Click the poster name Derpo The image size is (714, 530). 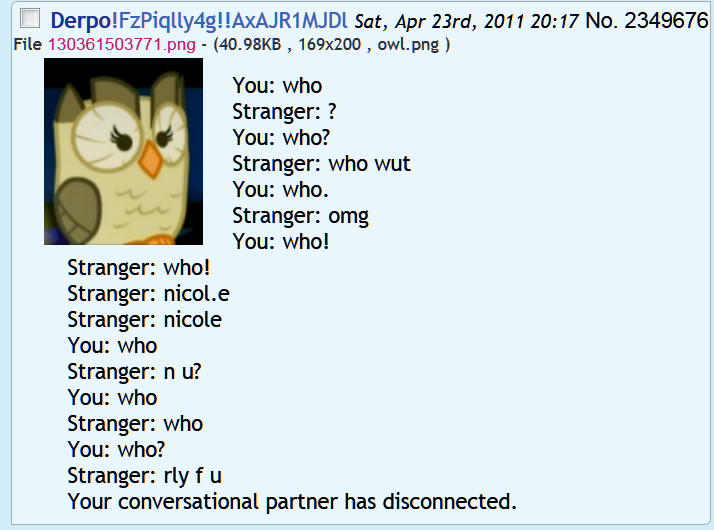[x=81, y=20]
